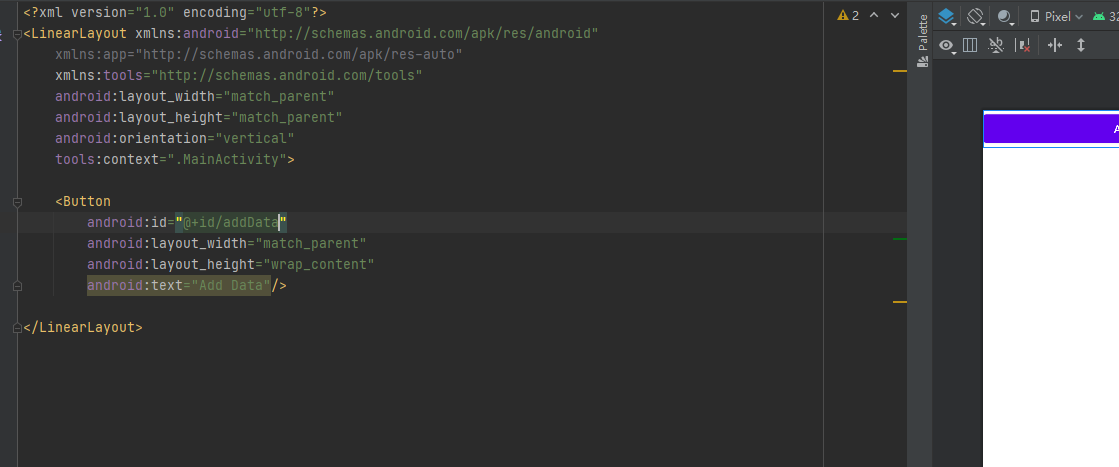The width and height of the screenshot is (1119, 467).
Task: Go to the previous highlighted error arrow
Action: point(874,15)
